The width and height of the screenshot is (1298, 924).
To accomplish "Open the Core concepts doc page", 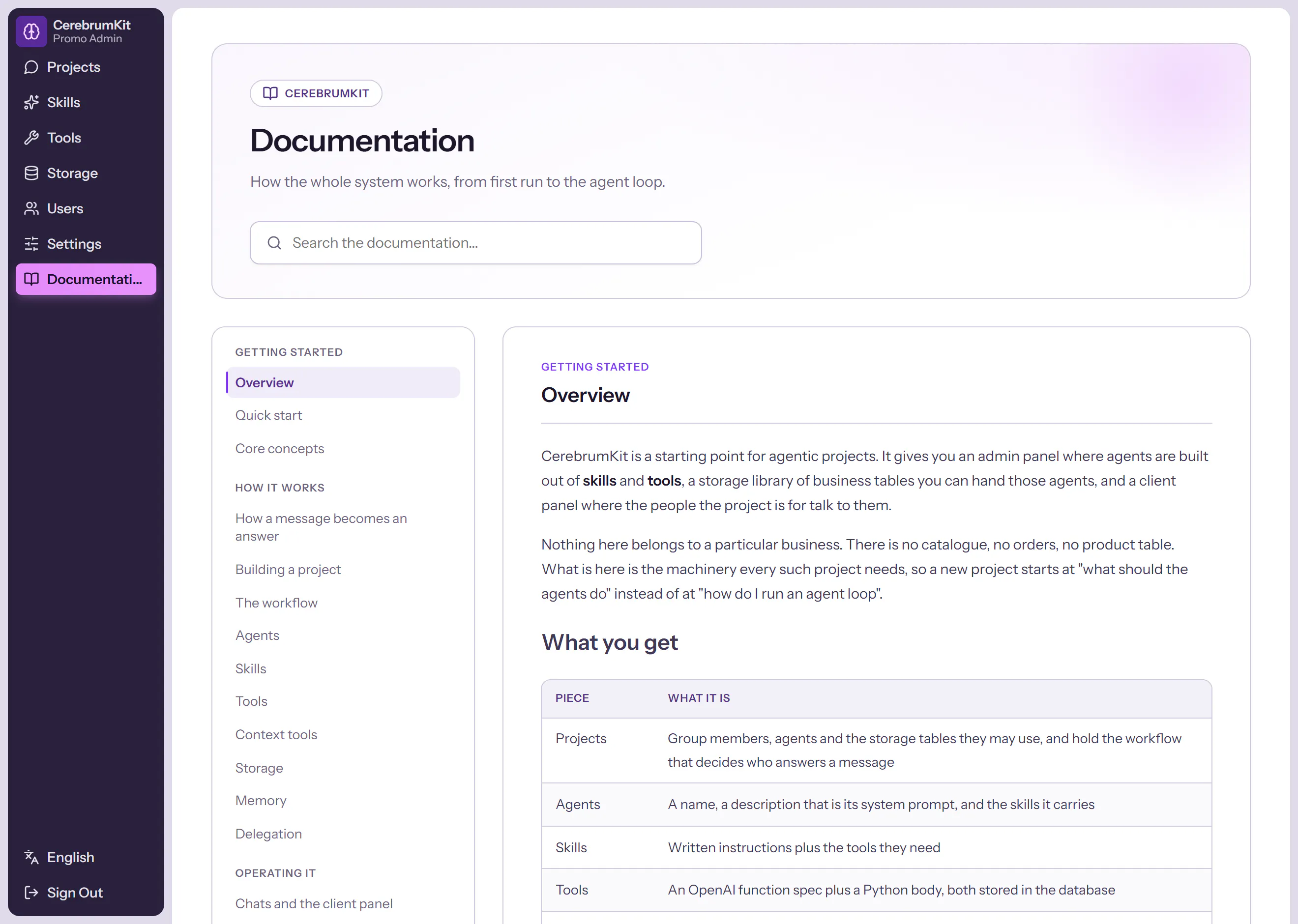I will pyautogui.click(x=343, y=448).
